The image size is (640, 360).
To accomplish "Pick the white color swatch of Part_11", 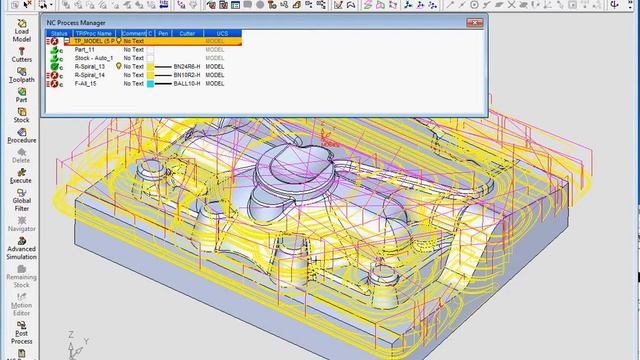I will (150, 50).
